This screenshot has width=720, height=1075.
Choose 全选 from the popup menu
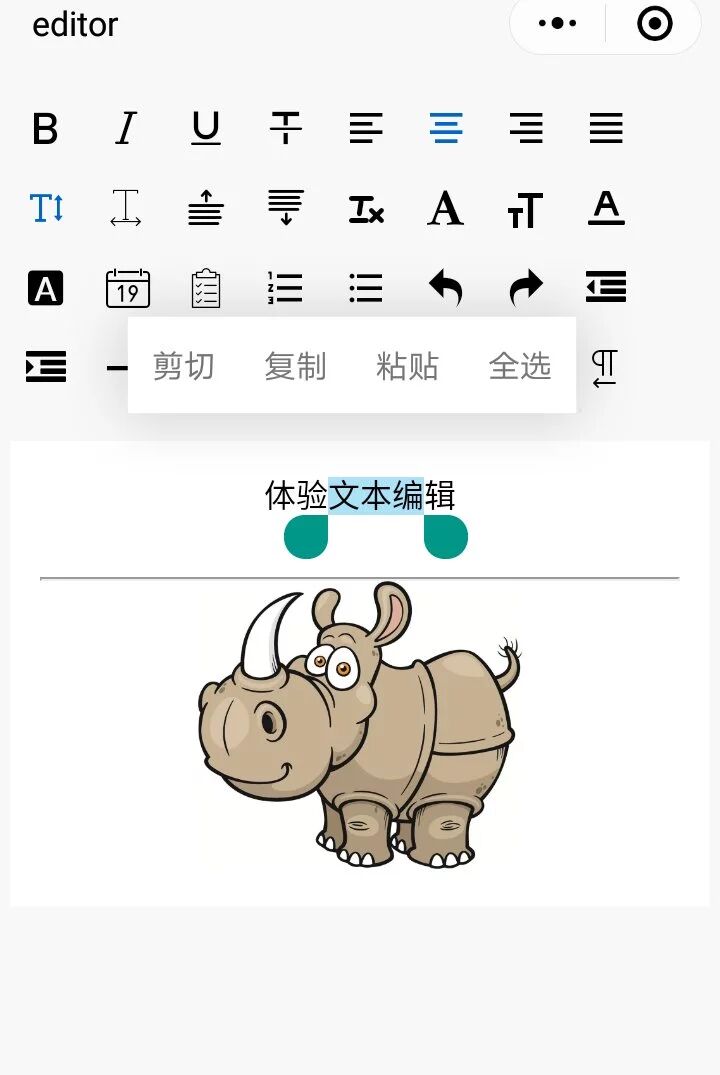click(520, 365)
